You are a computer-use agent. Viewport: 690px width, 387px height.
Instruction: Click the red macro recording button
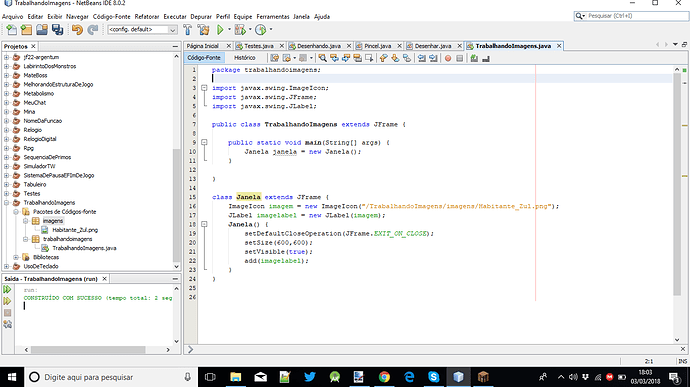[448, 58]
